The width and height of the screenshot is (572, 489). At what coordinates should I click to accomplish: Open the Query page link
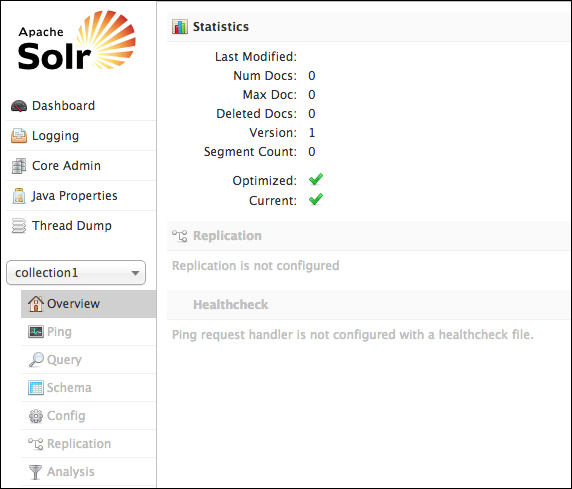(89, 360)
